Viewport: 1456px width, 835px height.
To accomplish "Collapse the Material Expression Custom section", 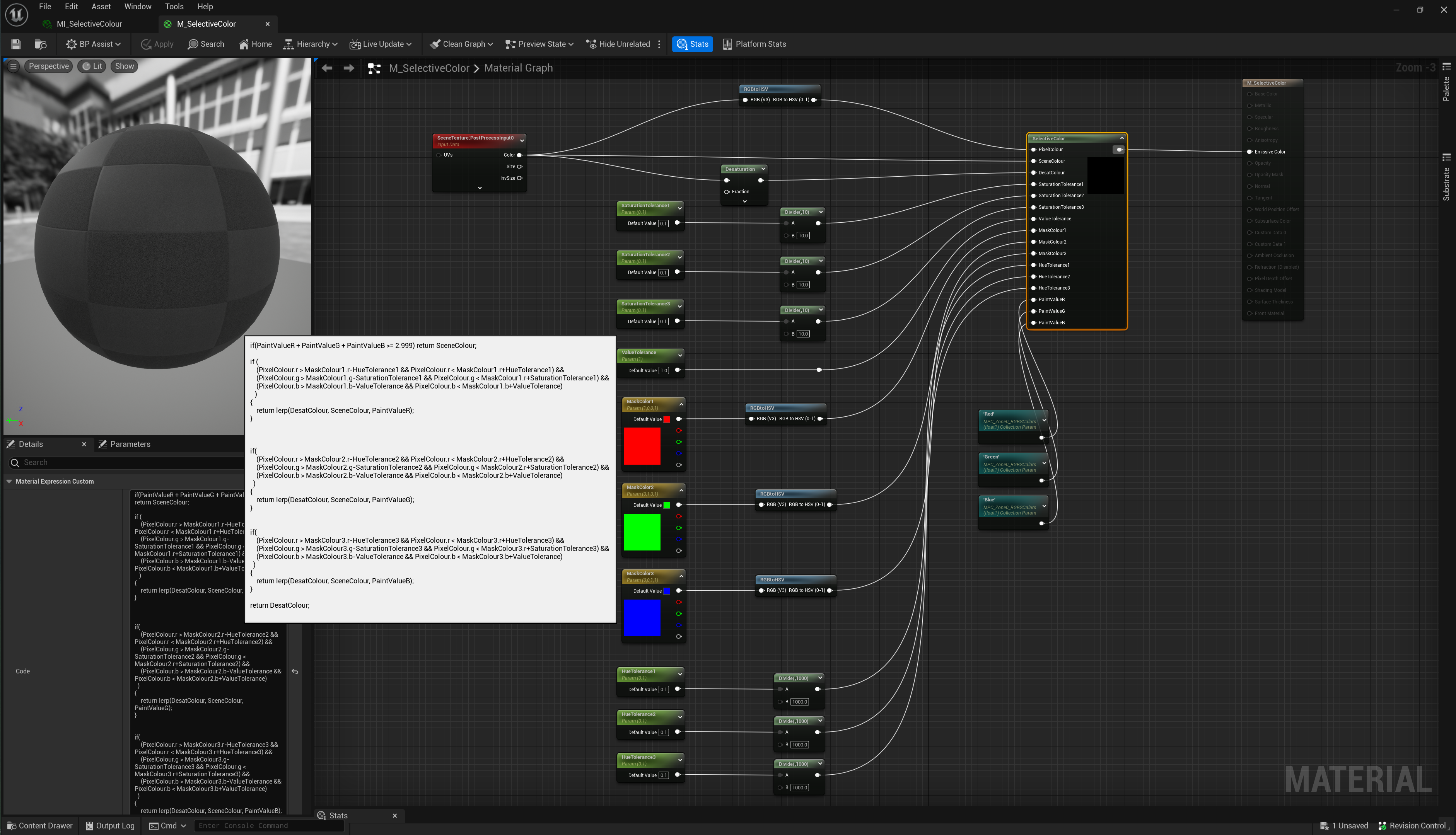I will (x=9, y=482).
